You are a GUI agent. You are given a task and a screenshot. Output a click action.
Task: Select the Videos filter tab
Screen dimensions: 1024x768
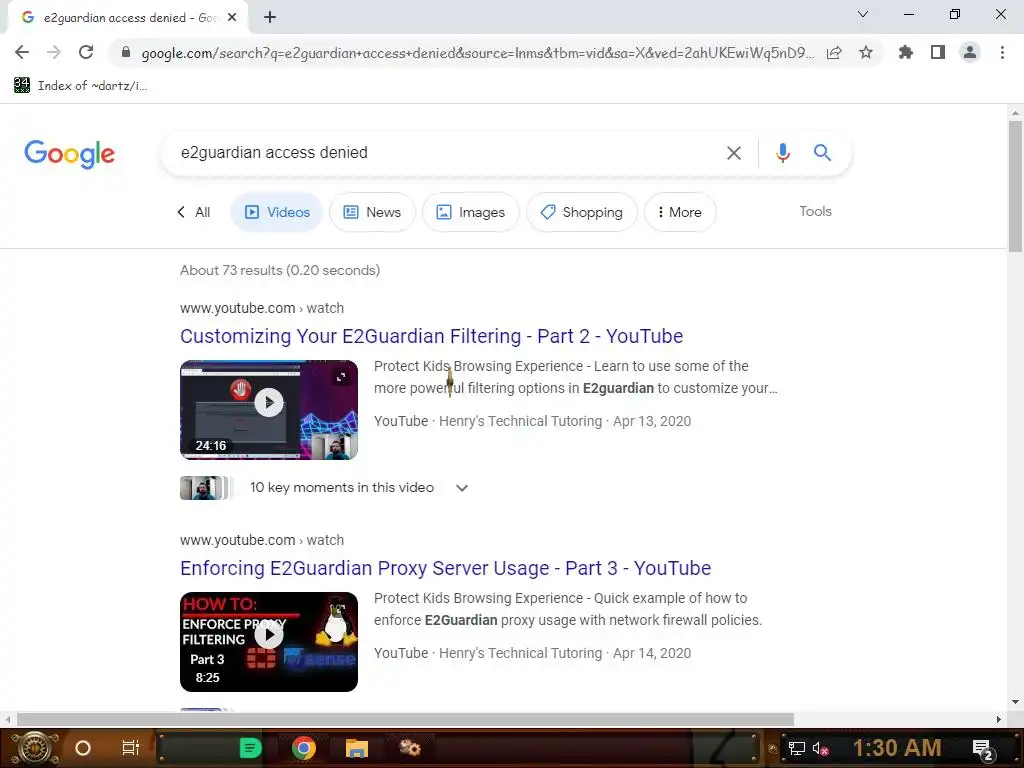point(277,212)
